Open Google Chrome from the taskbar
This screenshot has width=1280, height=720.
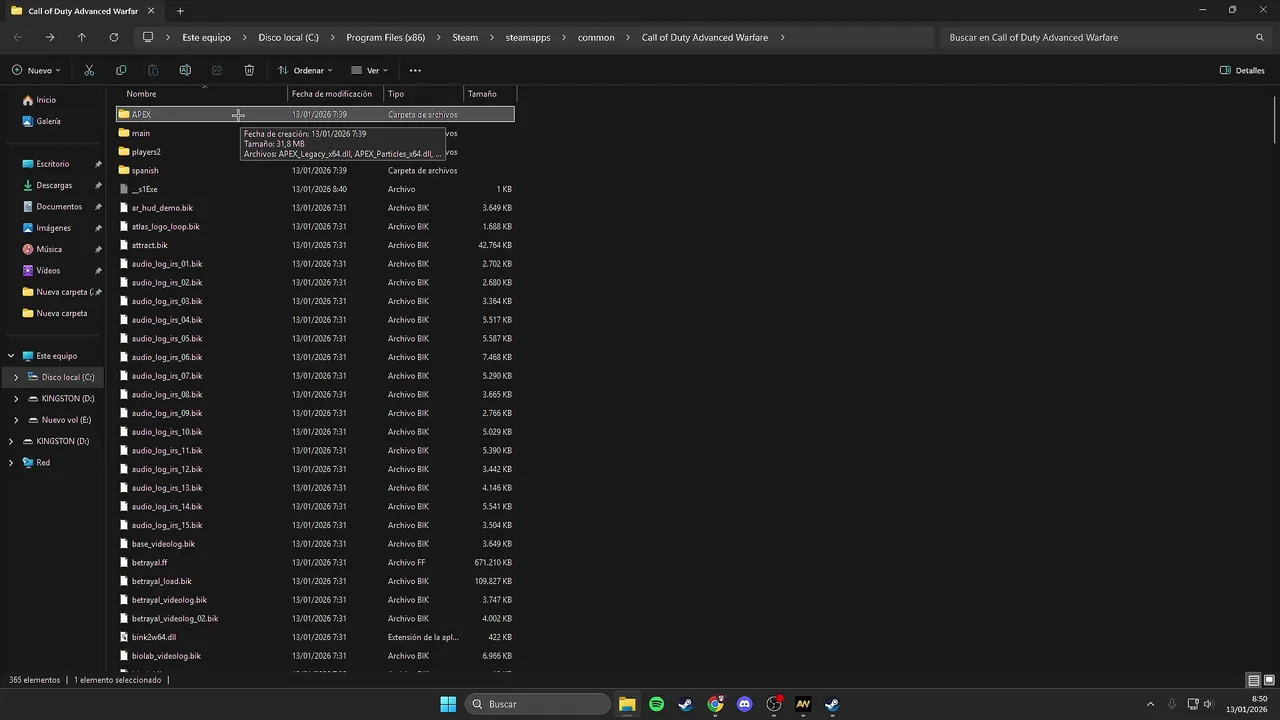click(715, 704)
